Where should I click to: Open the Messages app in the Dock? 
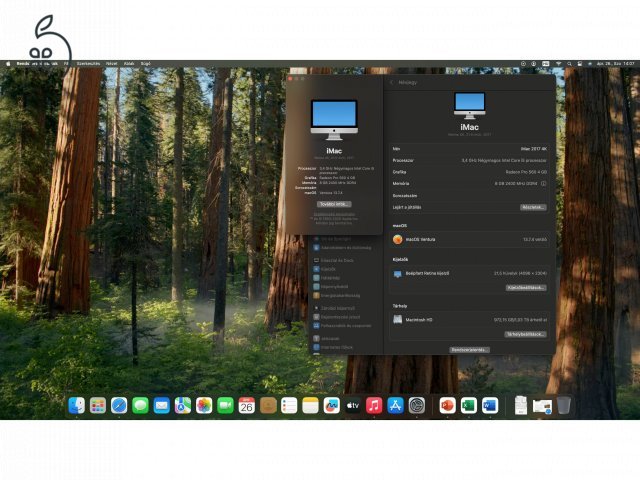tap(140, 406)
